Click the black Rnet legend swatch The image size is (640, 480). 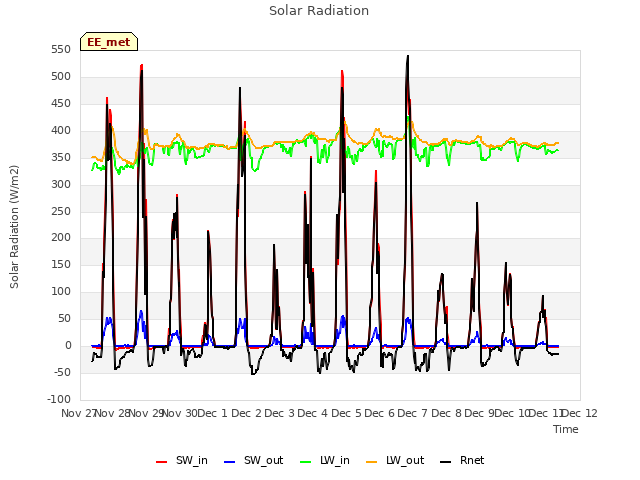click(446, 462)
